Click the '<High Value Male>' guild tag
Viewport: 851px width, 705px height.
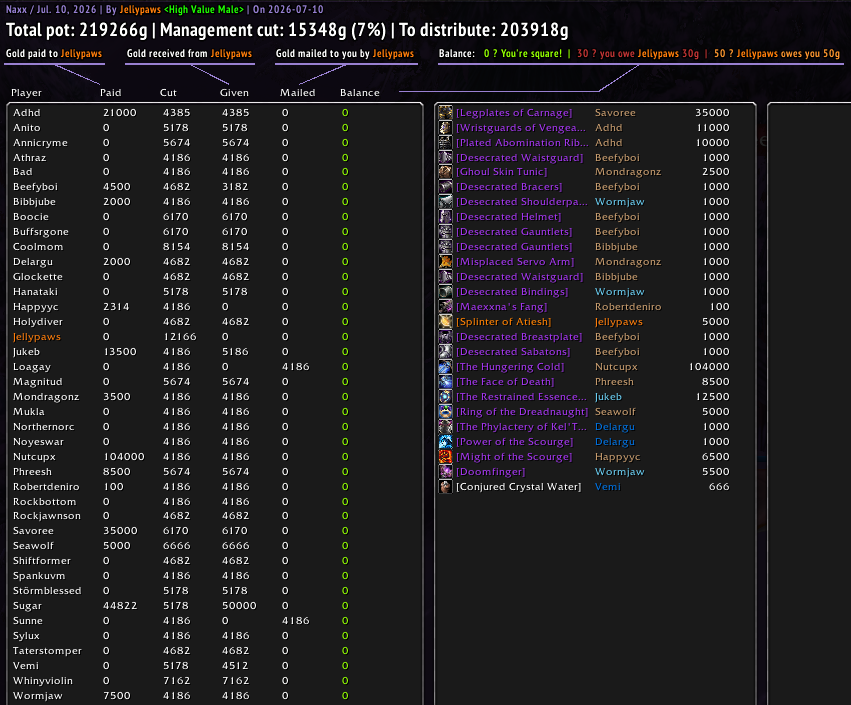click(x=204, y=9)
